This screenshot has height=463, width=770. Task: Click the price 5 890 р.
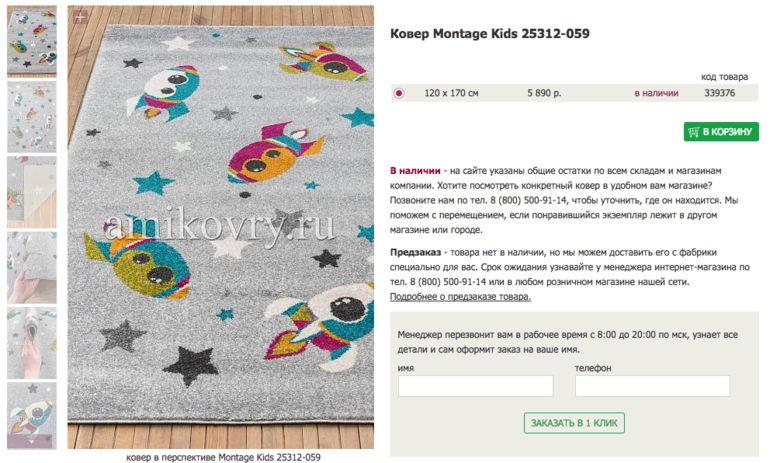pyautogui.click(x=544, y=93)
